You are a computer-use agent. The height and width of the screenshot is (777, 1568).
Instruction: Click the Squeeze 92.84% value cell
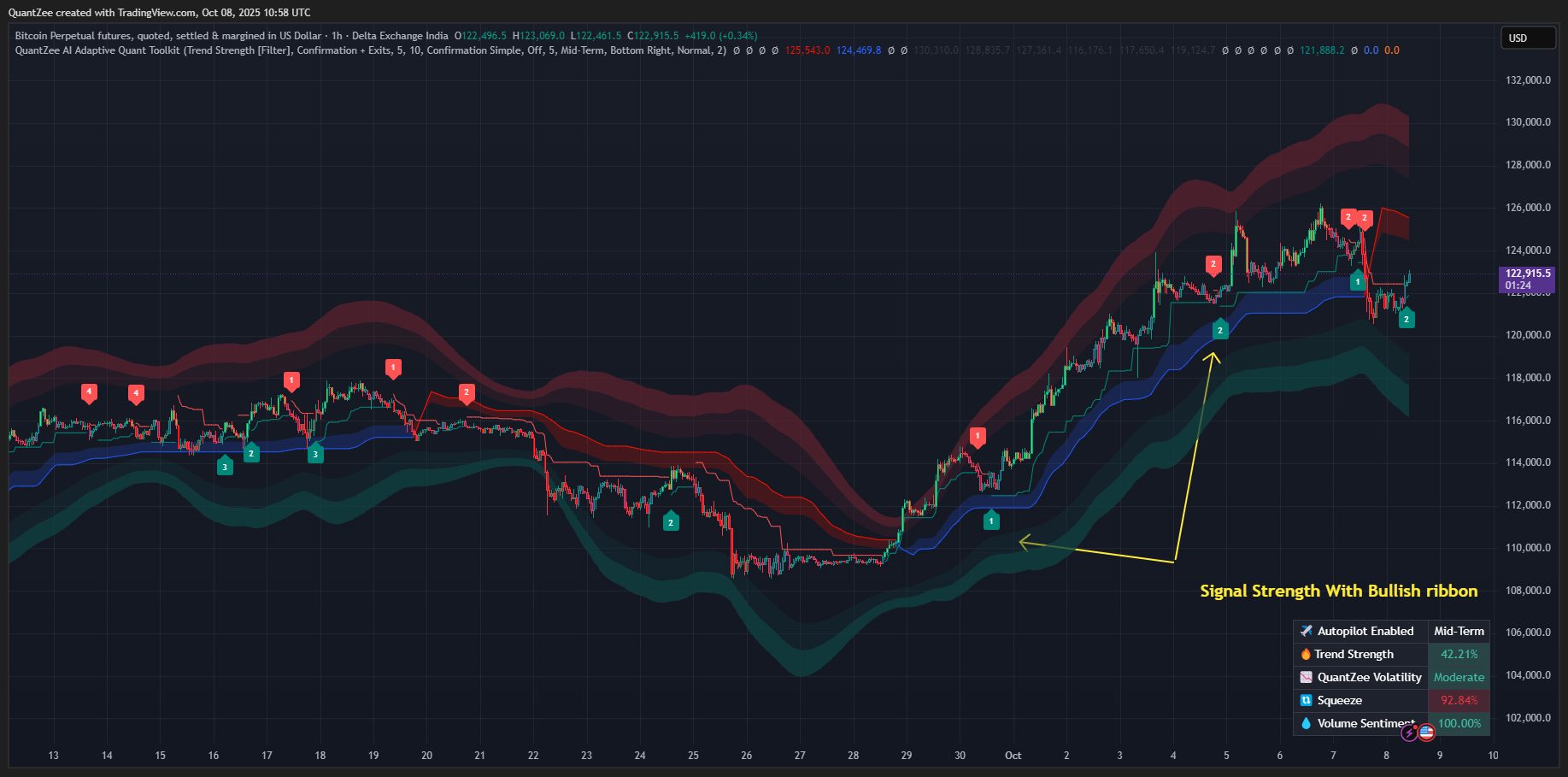(x=1459, y=700)
